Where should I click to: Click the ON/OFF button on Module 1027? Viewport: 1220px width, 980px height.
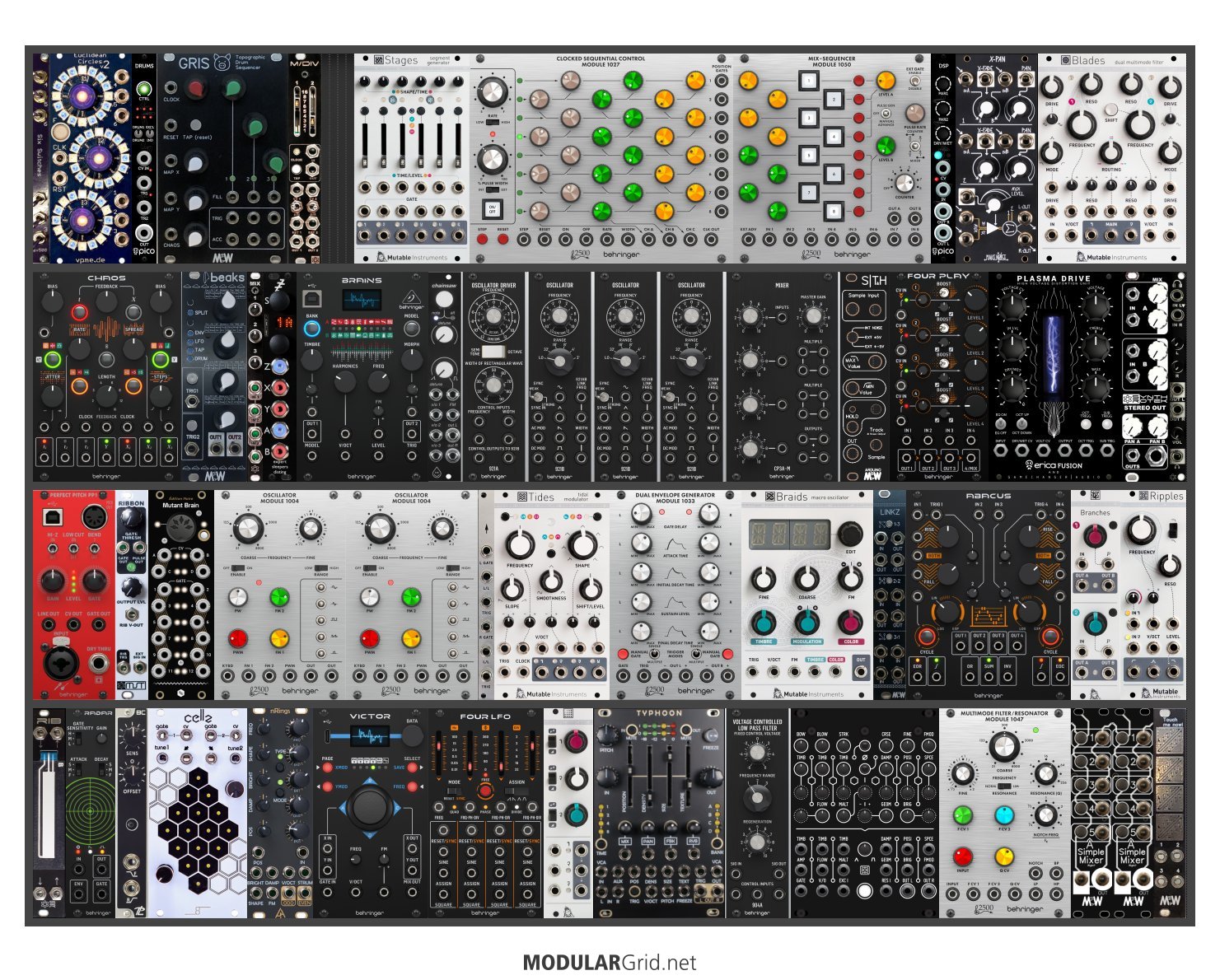[x=493, y=209]
